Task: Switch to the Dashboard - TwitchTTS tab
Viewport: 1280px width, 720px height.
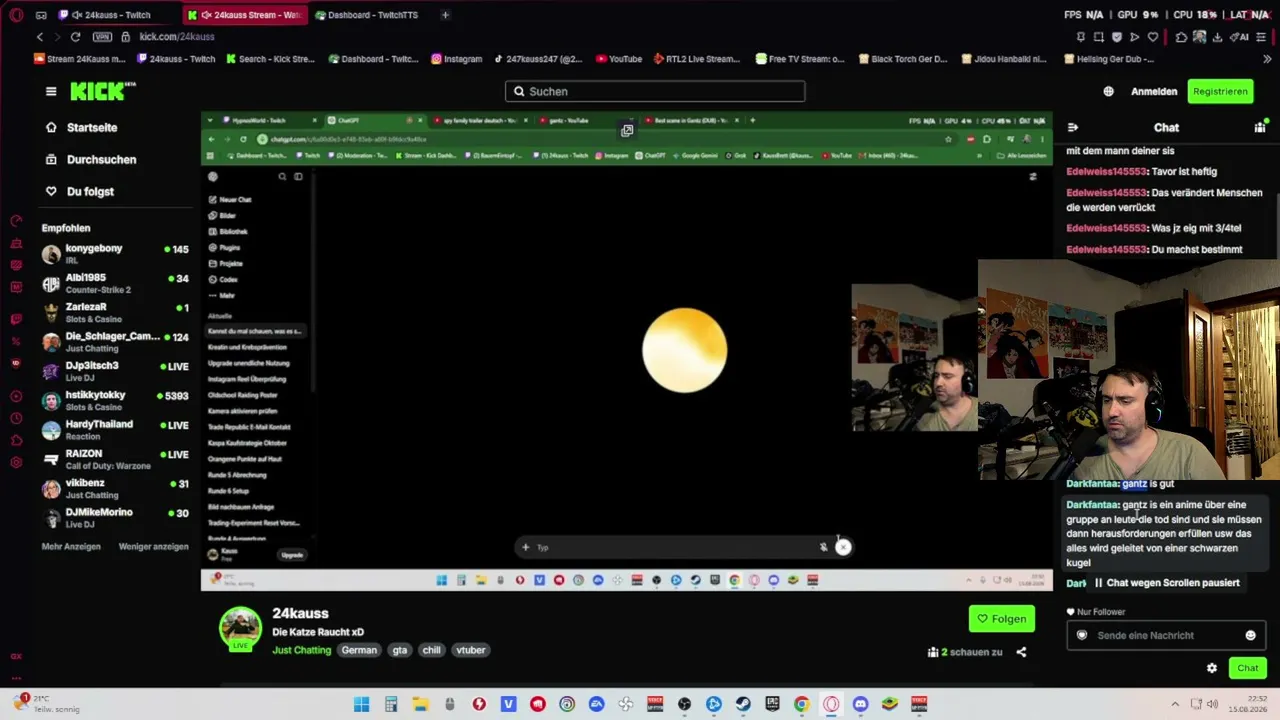Action: point(373,15)
